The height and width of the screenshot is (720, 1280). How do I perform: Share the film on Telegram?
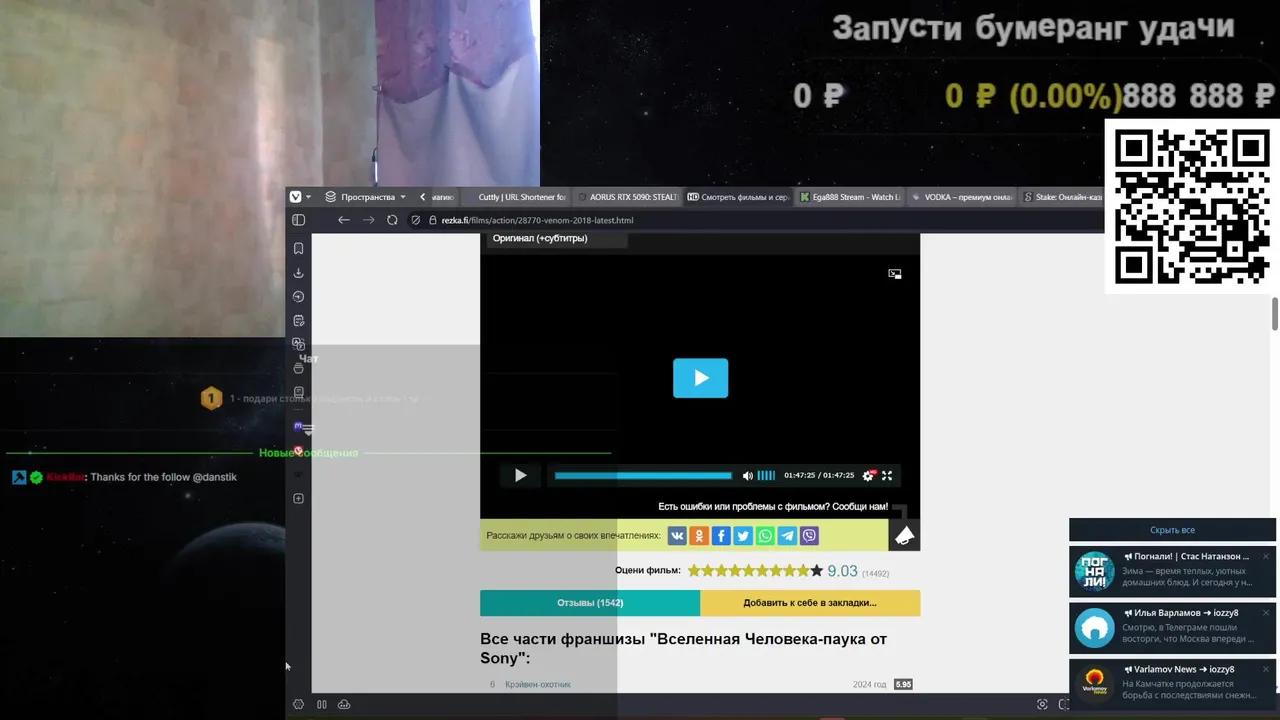[787, 536]
